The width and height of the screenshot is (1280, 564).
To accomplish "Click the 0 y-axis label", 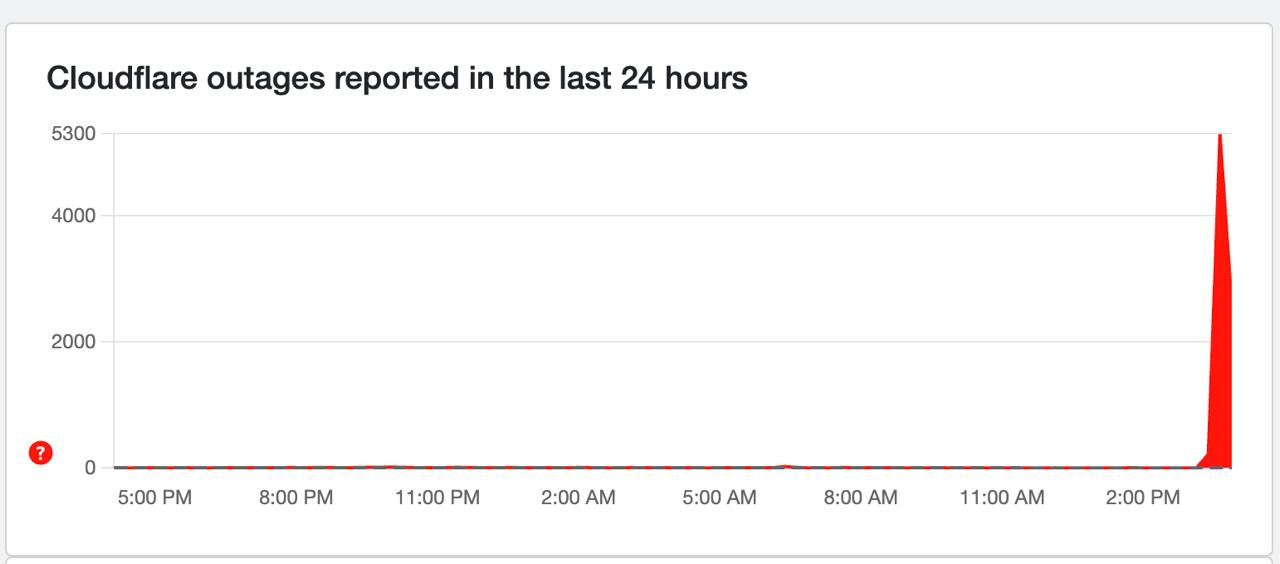I will click(x=90, y=467).
